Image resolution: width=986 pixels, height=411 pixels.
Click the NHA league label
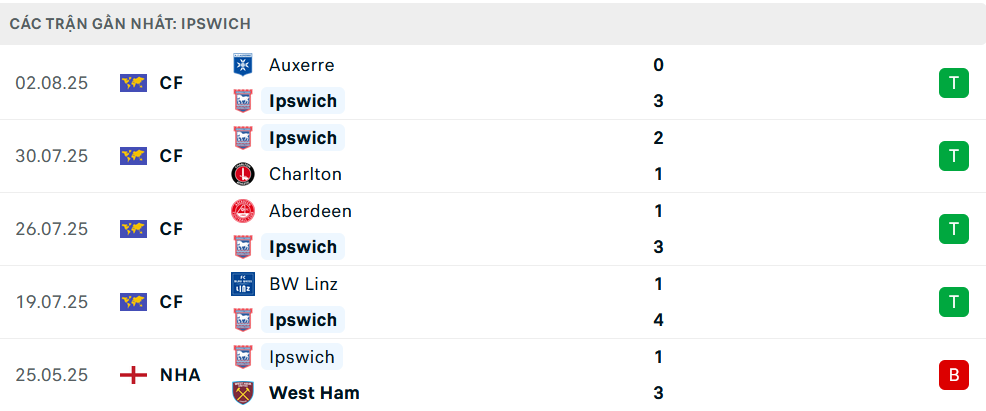[180, 375]
